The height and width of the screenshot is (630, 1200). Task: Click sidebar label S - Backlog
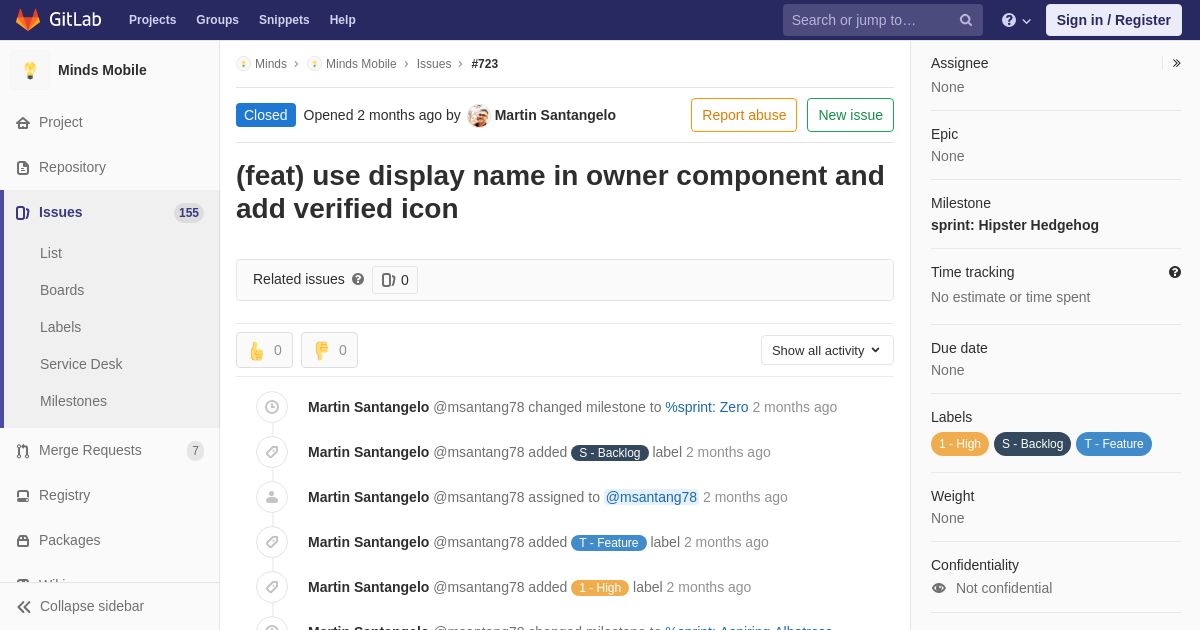click(1032, 444)
